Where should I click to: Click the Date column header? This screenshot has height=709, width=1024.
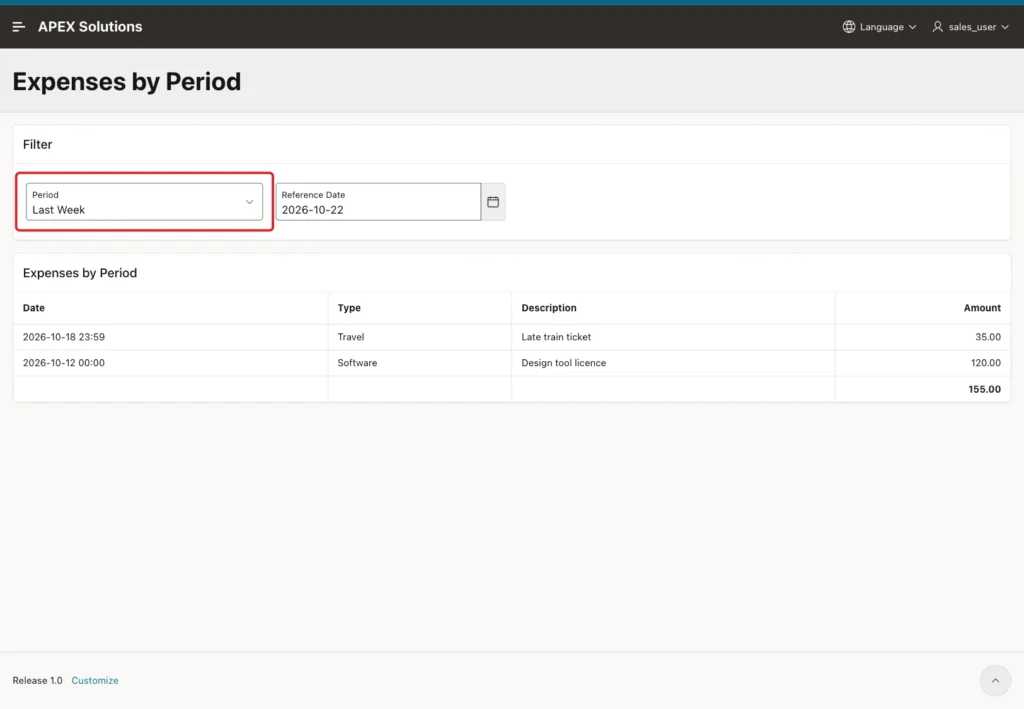click(x=34, y=307)
